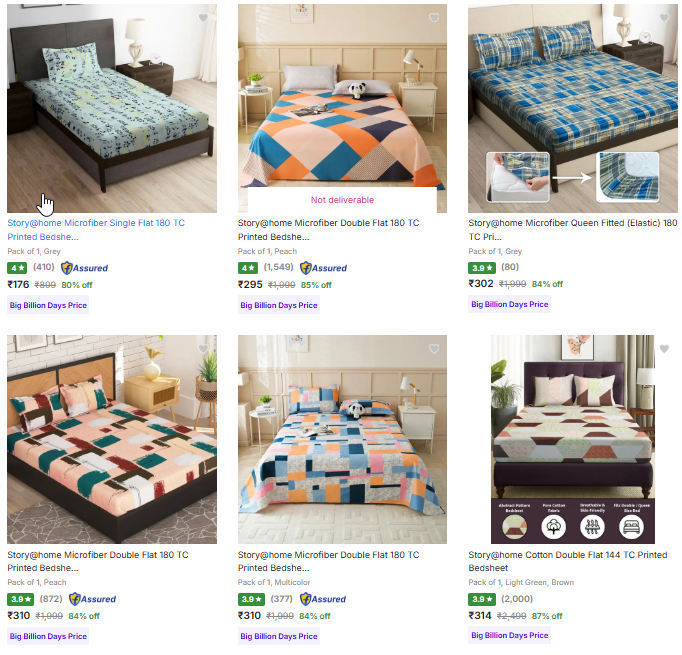Screen dimensions: 682x655
Task: Open Story@home Microfiber Single Flat bedsheet link
Action: click(96, 230)
